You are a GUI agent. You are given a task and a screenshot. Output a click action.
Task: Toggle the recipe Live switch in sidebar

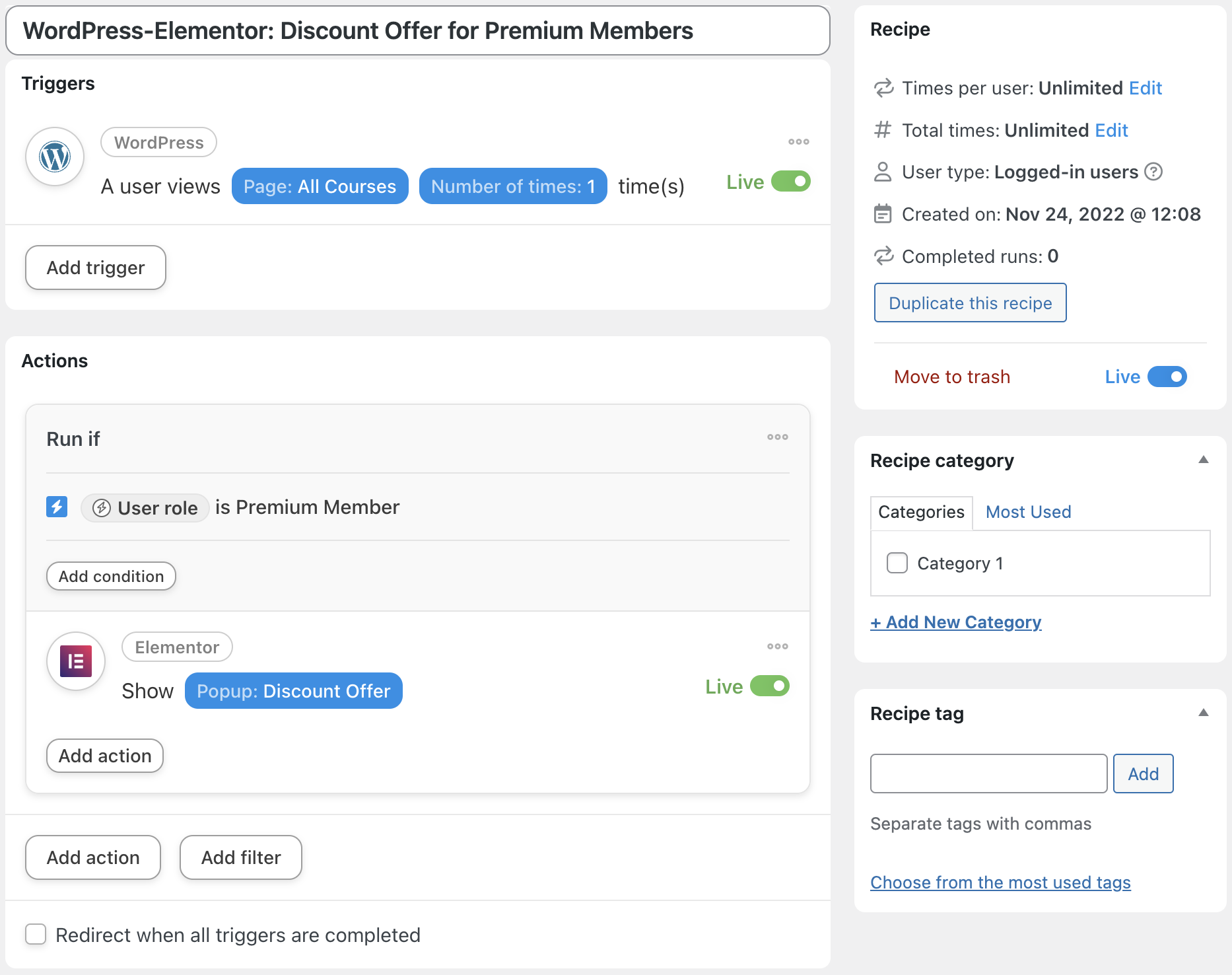[1167, 377]
